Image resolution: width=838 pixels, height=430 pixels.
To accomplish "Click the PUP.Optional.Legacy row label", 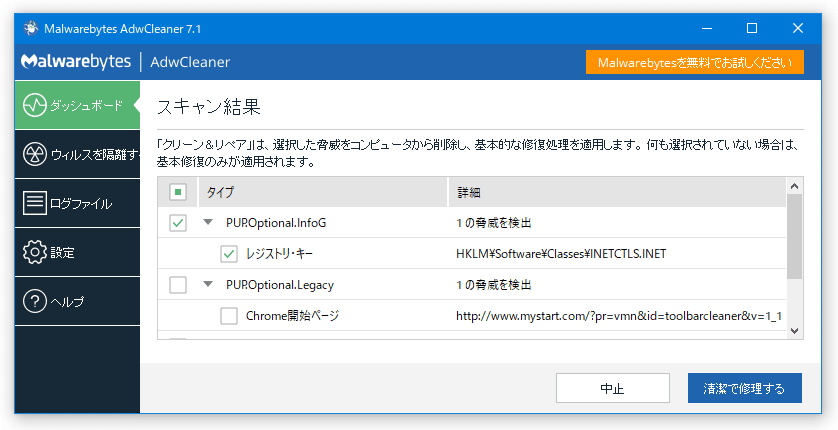I will 280,285.
